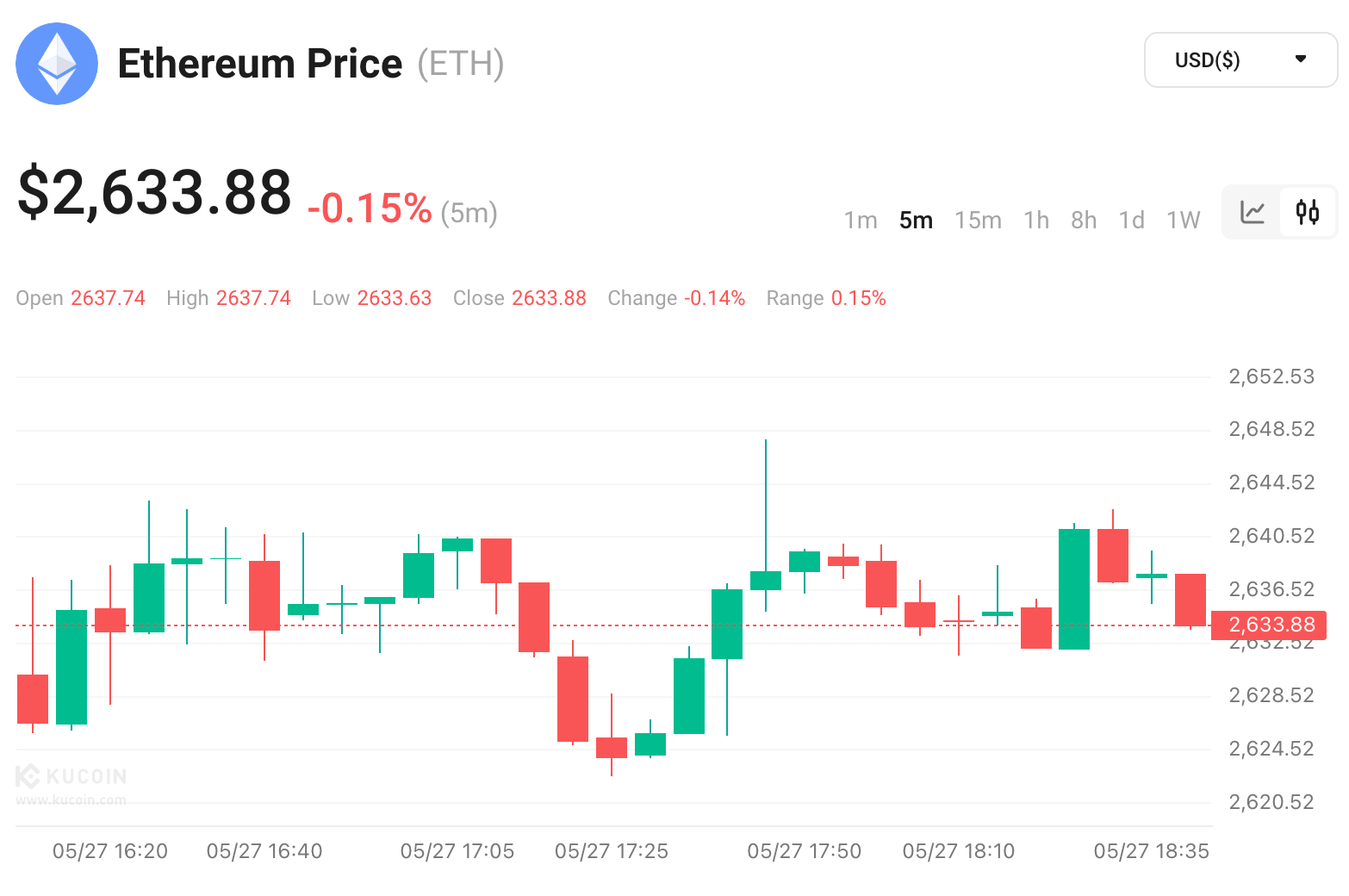Choose the 1W interval

(1183, 221)
